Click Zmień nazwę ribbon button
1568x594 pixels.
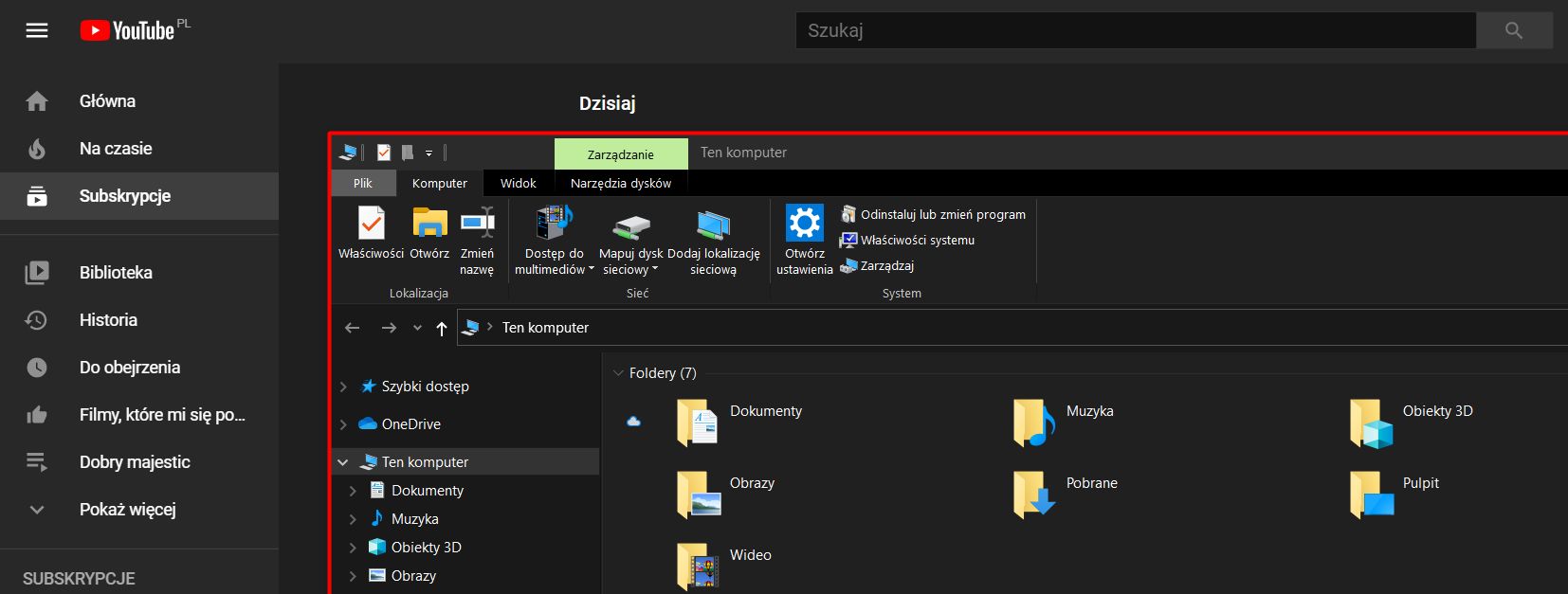point(477,242)
